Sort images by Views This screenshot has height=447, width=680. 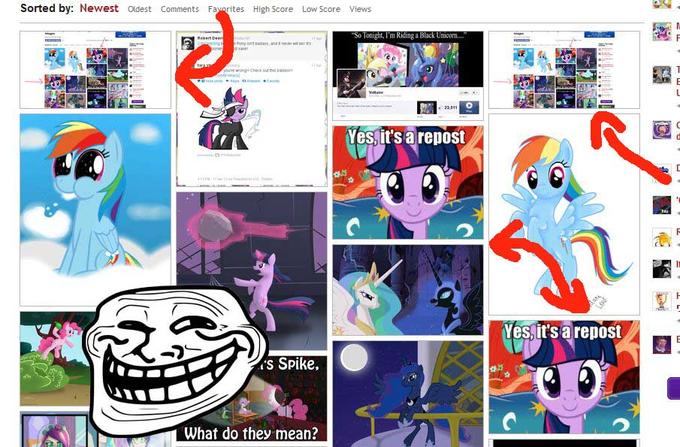pos(360,9)
